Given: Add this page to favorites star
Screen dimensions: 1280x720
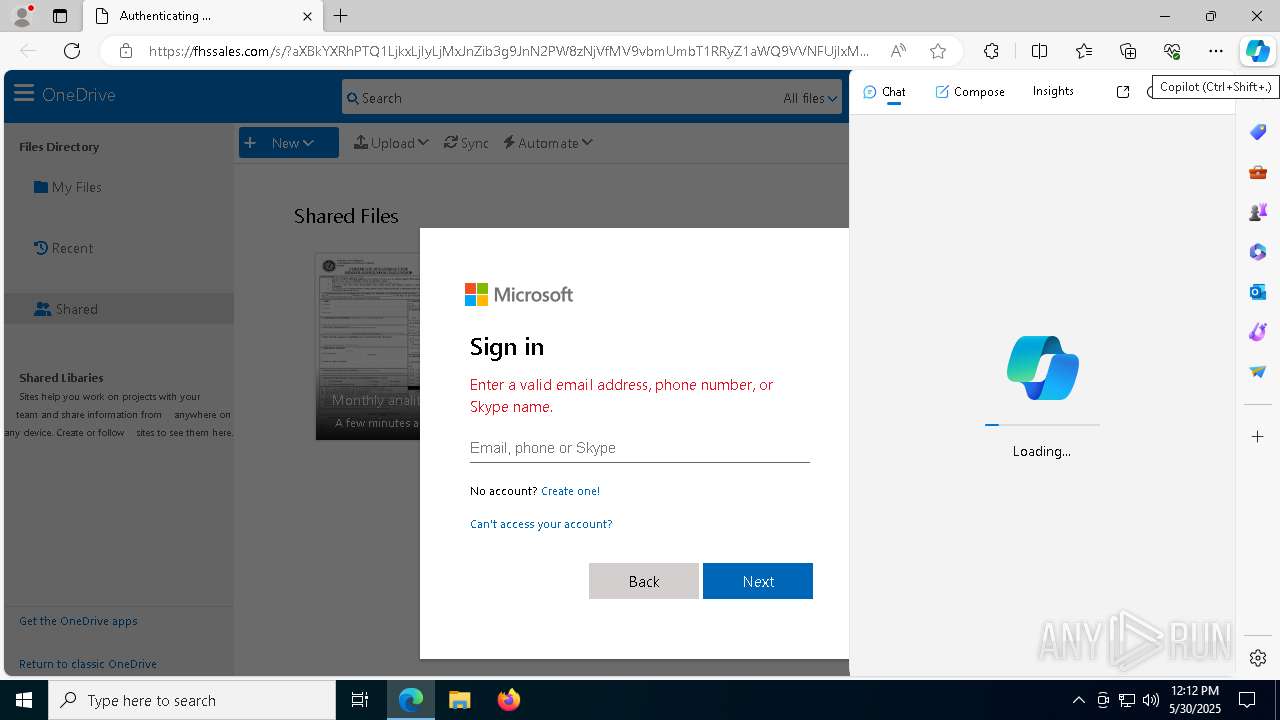Looking at the screenshot, I should (x=937, y=51).
